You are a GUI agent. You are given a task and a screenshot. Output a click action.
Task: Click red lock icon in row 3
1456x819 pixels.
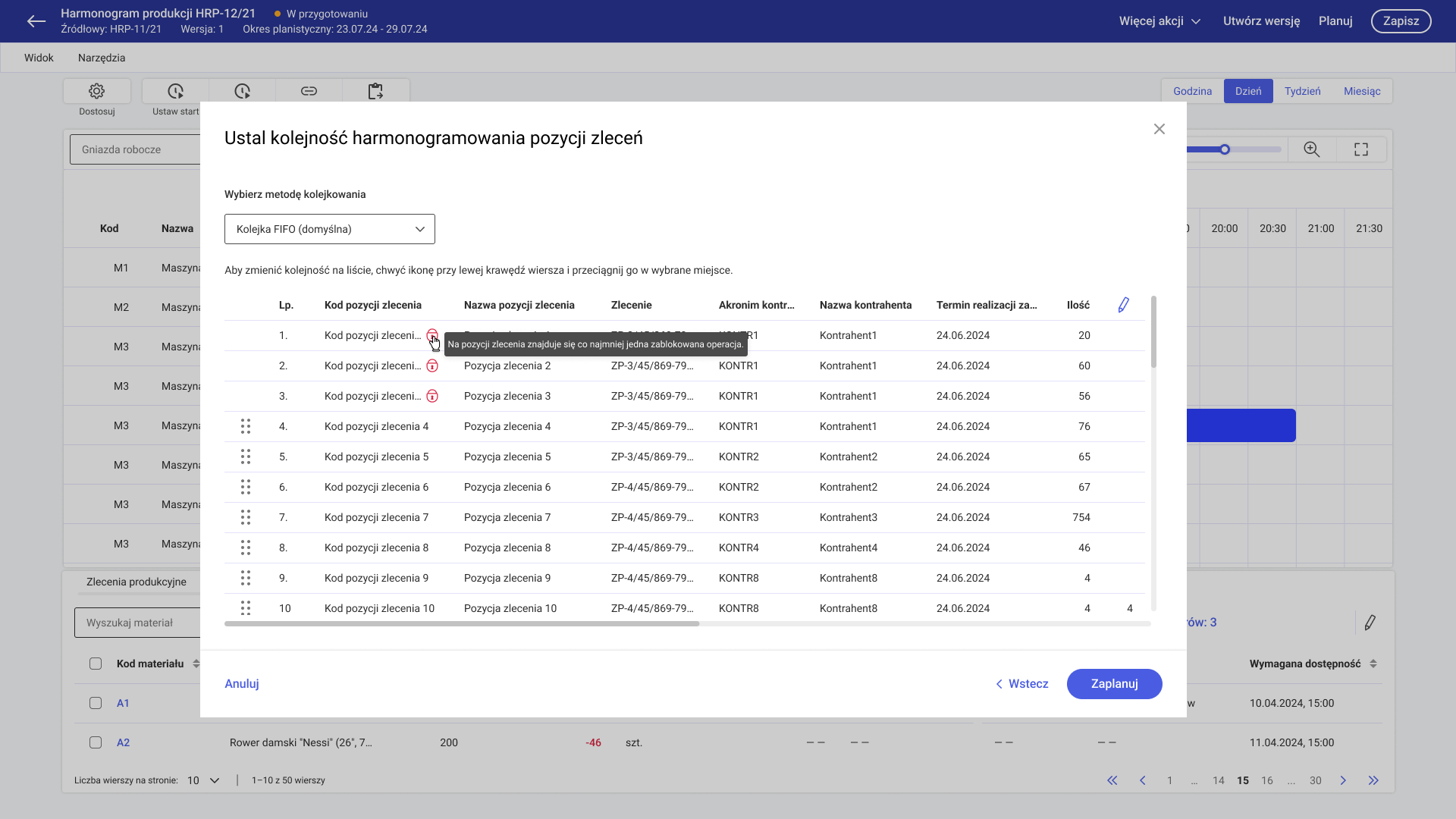432,396
